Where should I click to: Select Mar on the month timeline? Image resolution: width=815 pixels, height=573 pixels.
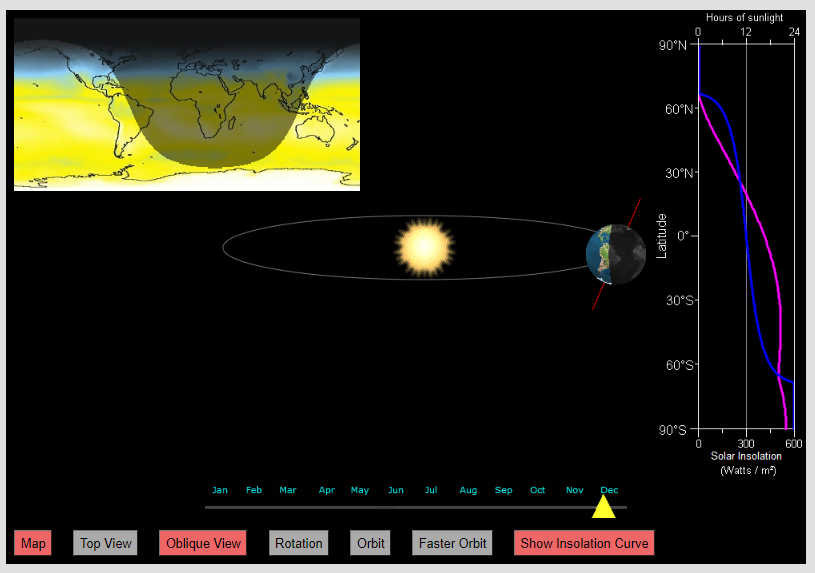click(x=288, y=490)
